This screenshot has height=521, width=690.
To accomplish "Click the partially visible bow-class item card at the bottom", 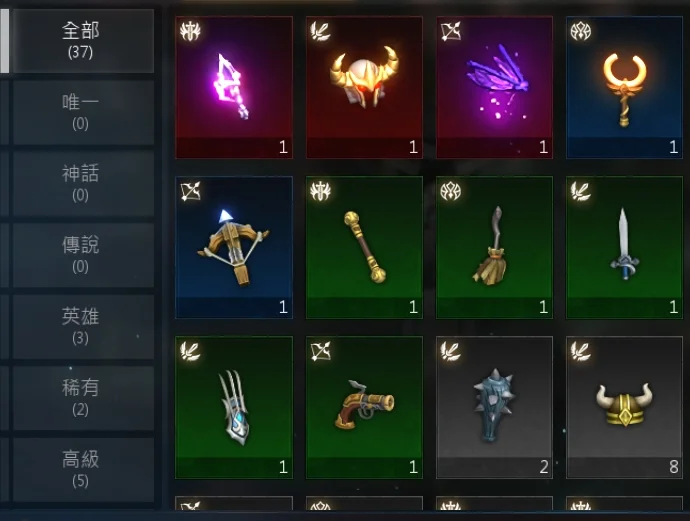I will click(x=234, y=503).
